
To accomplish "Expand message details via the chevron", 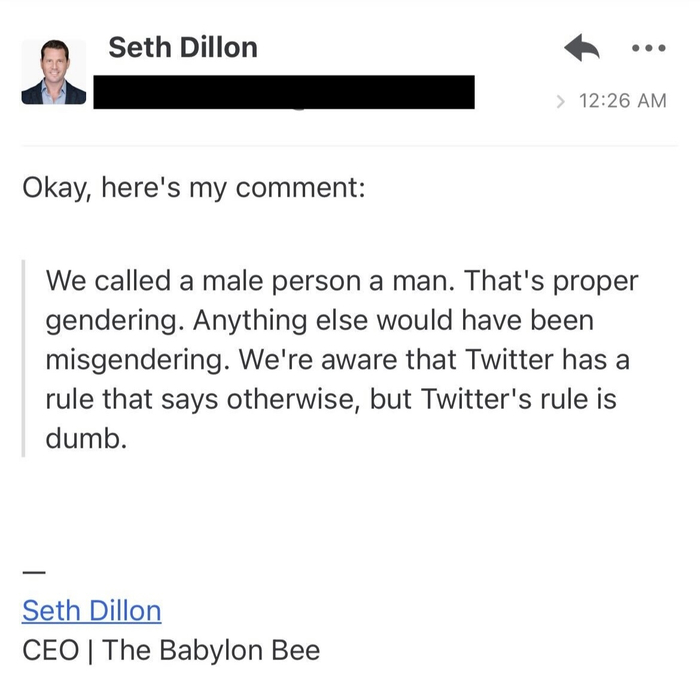I will (x=560, y=101).
